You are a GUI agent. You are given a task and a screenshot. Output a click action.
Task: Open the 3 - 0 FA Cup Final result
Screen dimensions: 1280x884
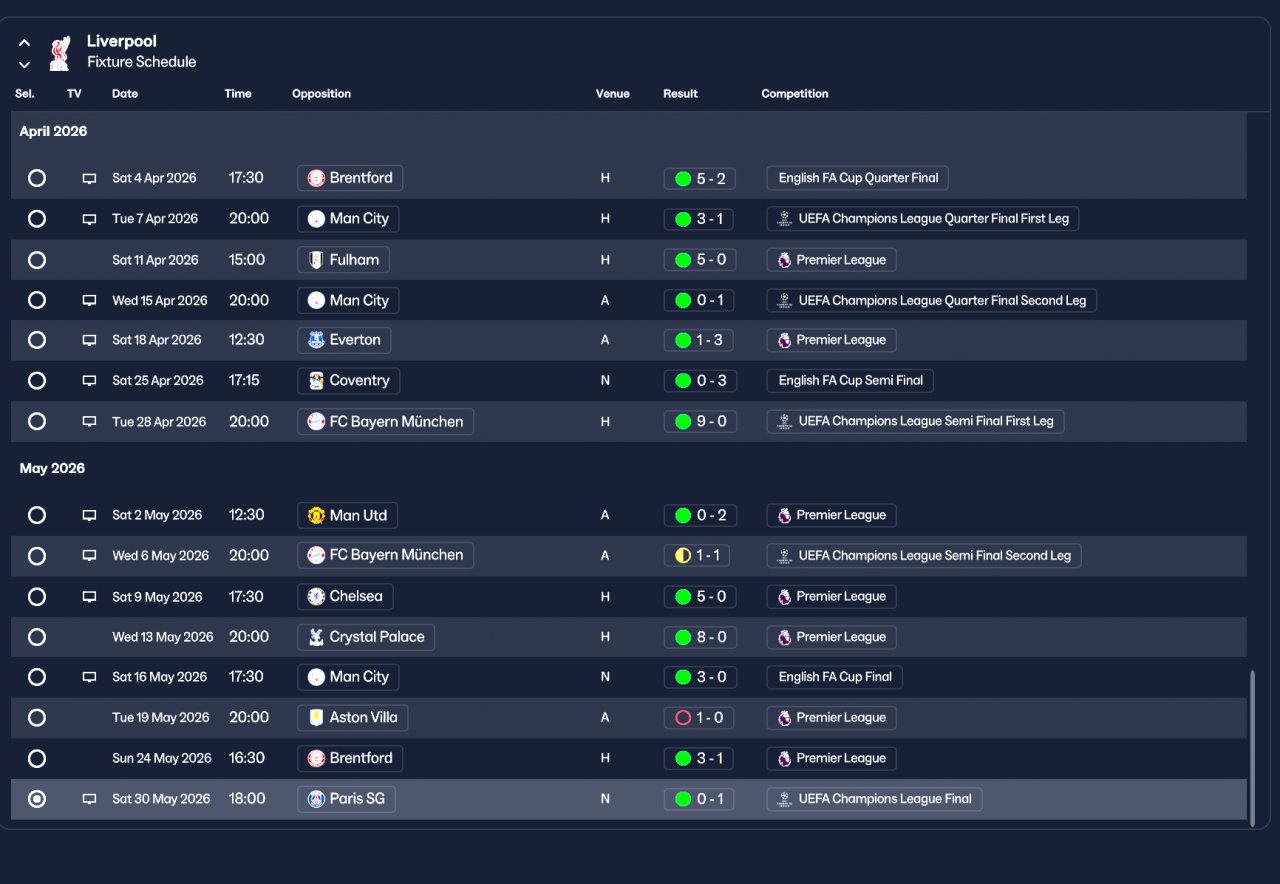tap(700, 677)
